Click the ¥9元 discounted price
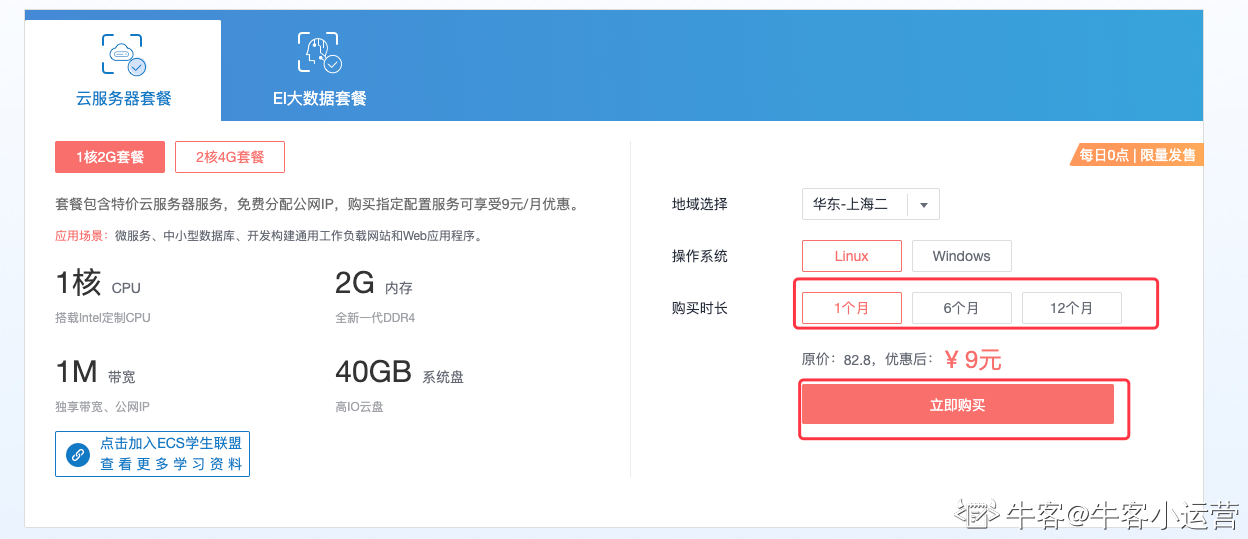The width and height of the screenshot is (1248, 539). pyautogui.click(x=973, y=360)
